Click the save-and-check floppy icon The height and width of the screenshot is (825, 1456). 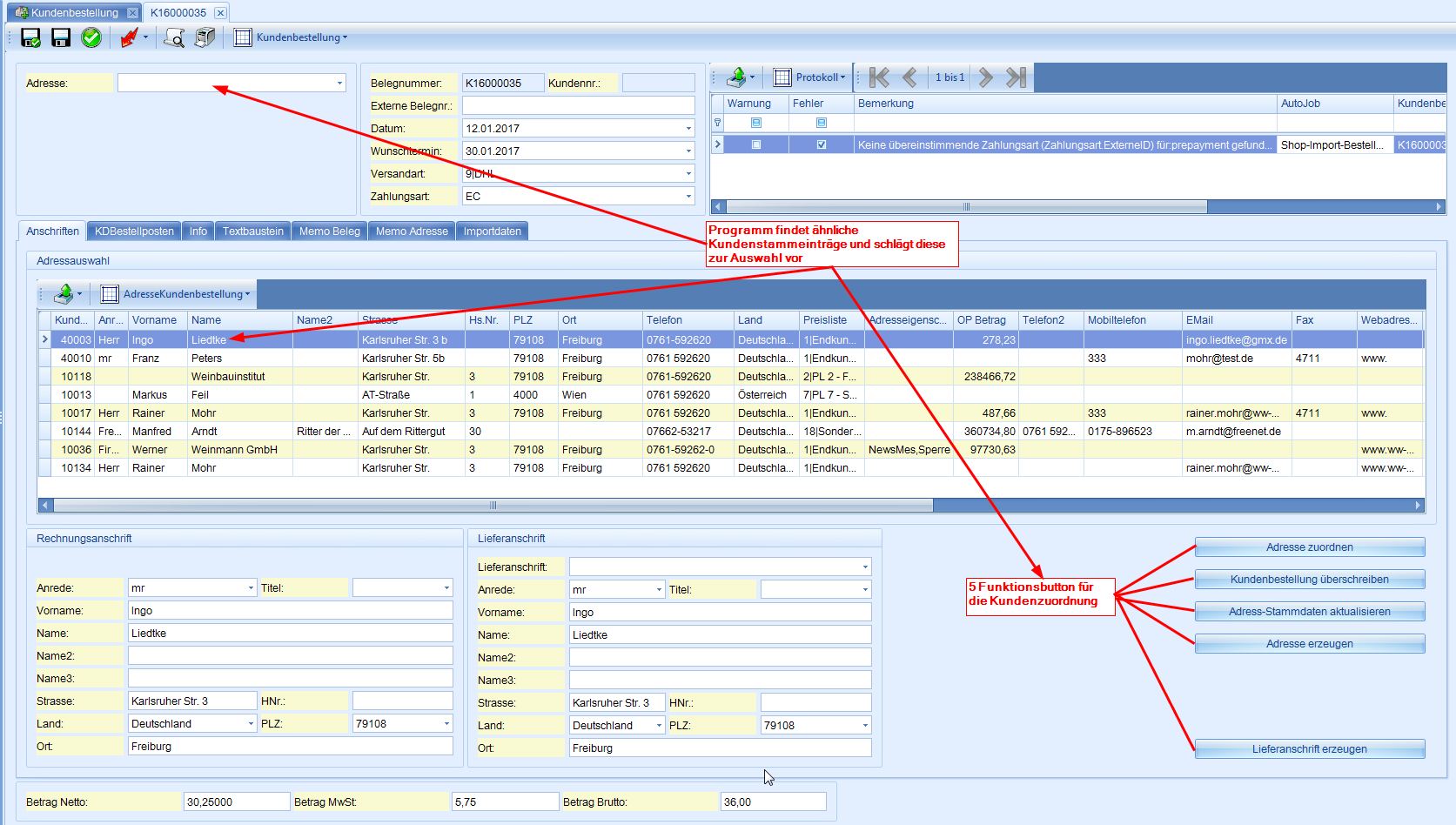(x=30, y=37)
